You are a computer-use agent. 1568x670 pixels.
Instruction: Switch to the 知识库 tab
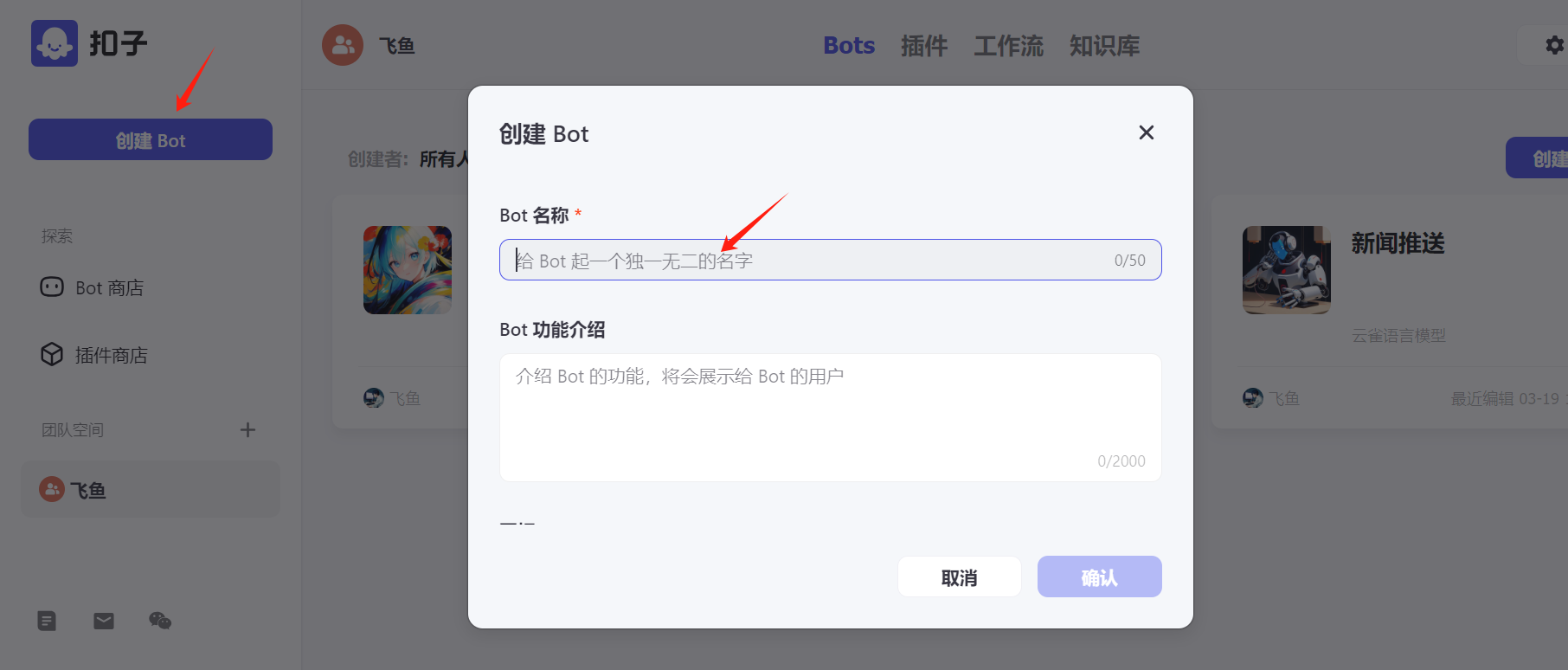click(x=1105, y=45)
